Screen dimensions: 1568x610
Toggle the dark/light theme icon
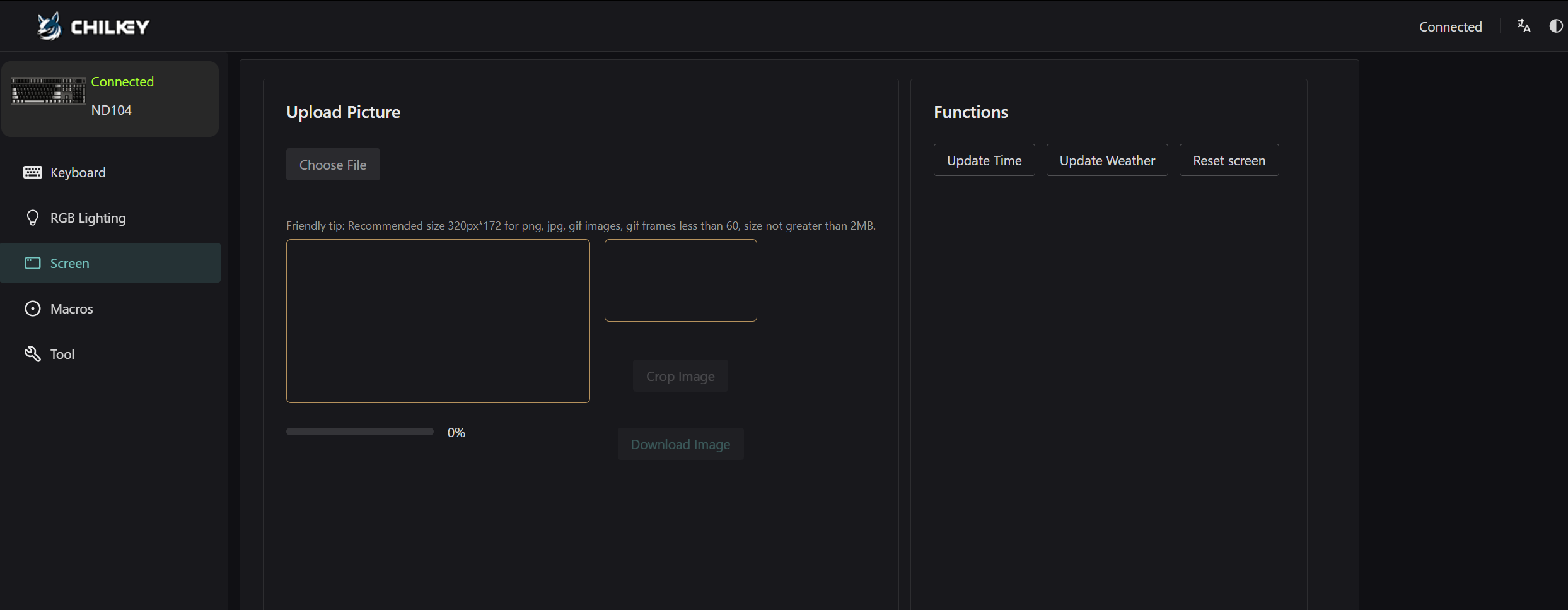click(x=1556, y=26)
